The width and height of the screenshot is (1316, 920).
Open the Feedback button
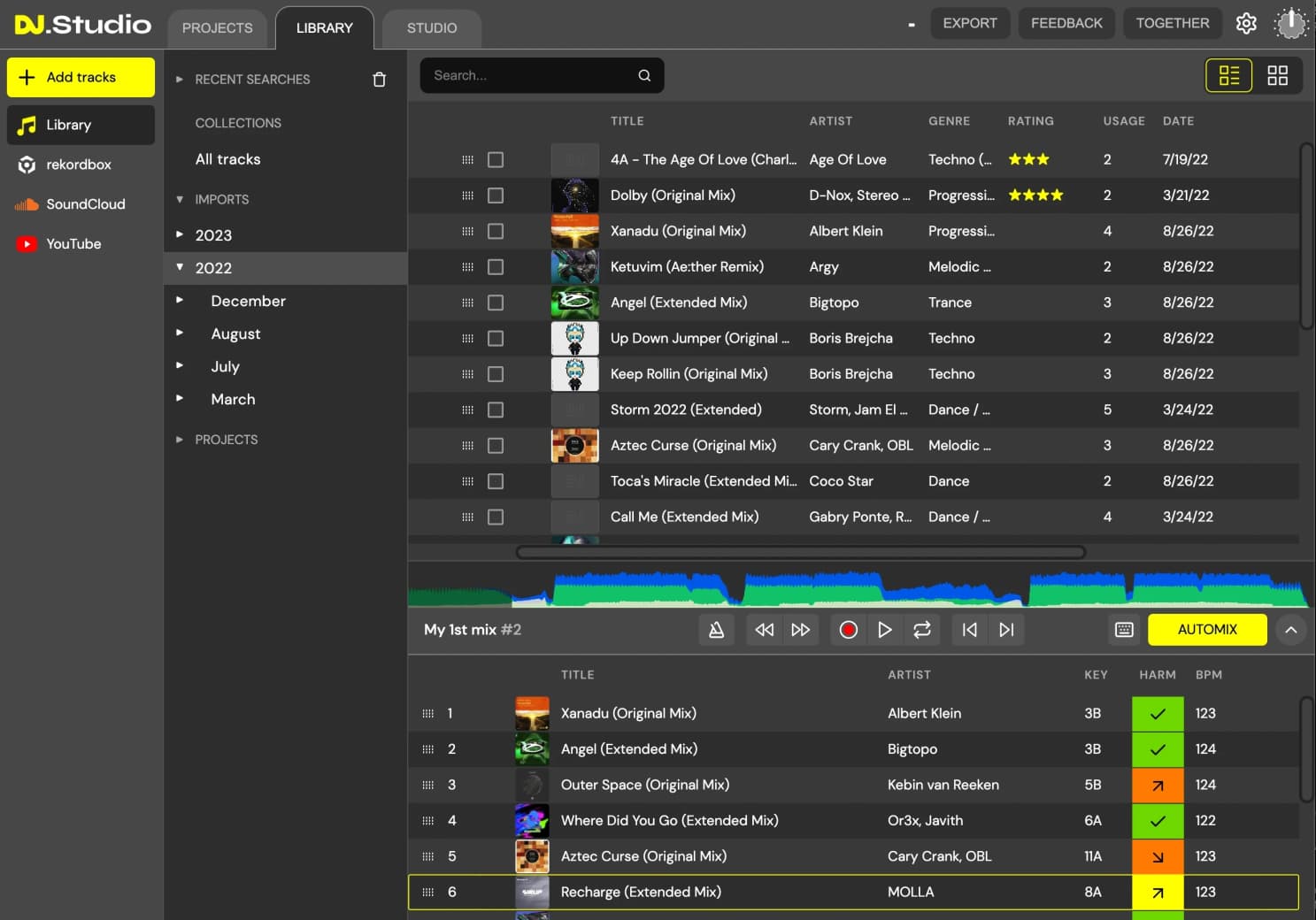(x=1066, y=23)
